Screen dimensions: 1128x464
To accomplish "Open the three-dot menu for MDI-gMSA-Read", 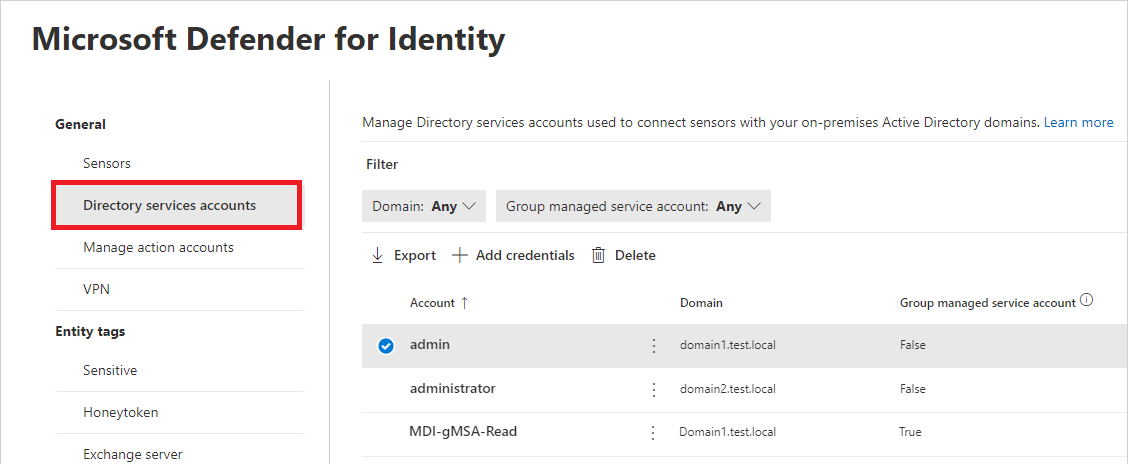I will pyautogui.click(x=653, y=433).
